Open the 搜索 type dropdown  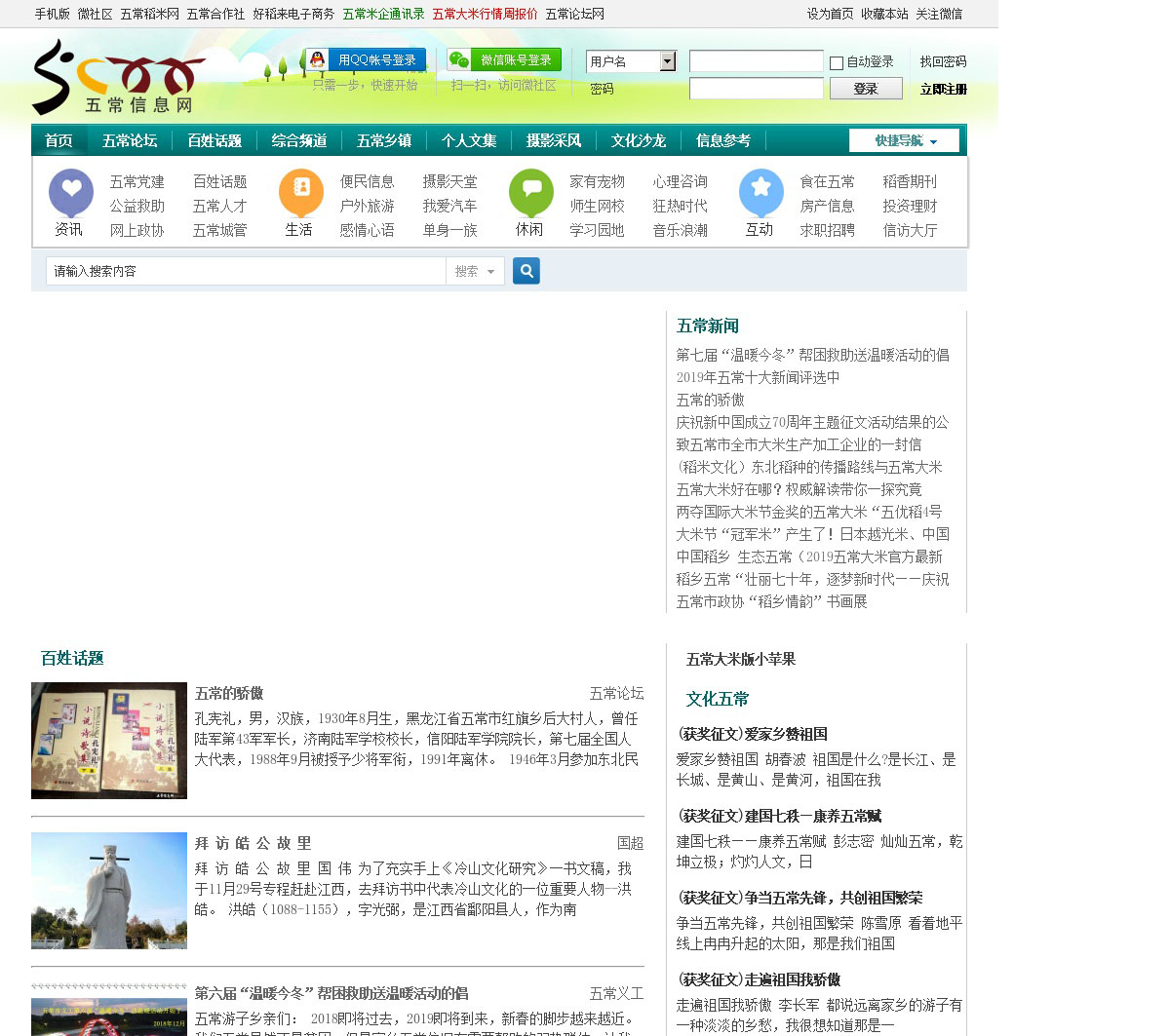click(475, 272)
